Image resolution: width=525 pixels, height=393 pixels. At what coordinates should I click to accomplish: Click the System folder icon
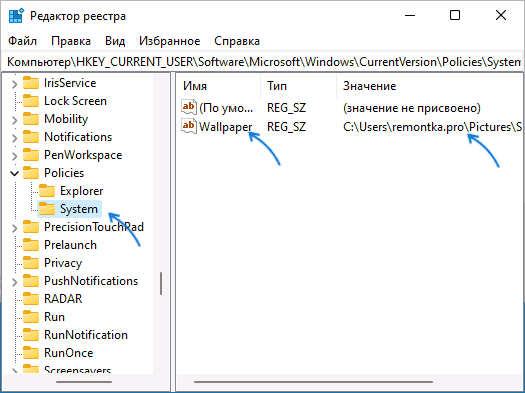point(47,209)
